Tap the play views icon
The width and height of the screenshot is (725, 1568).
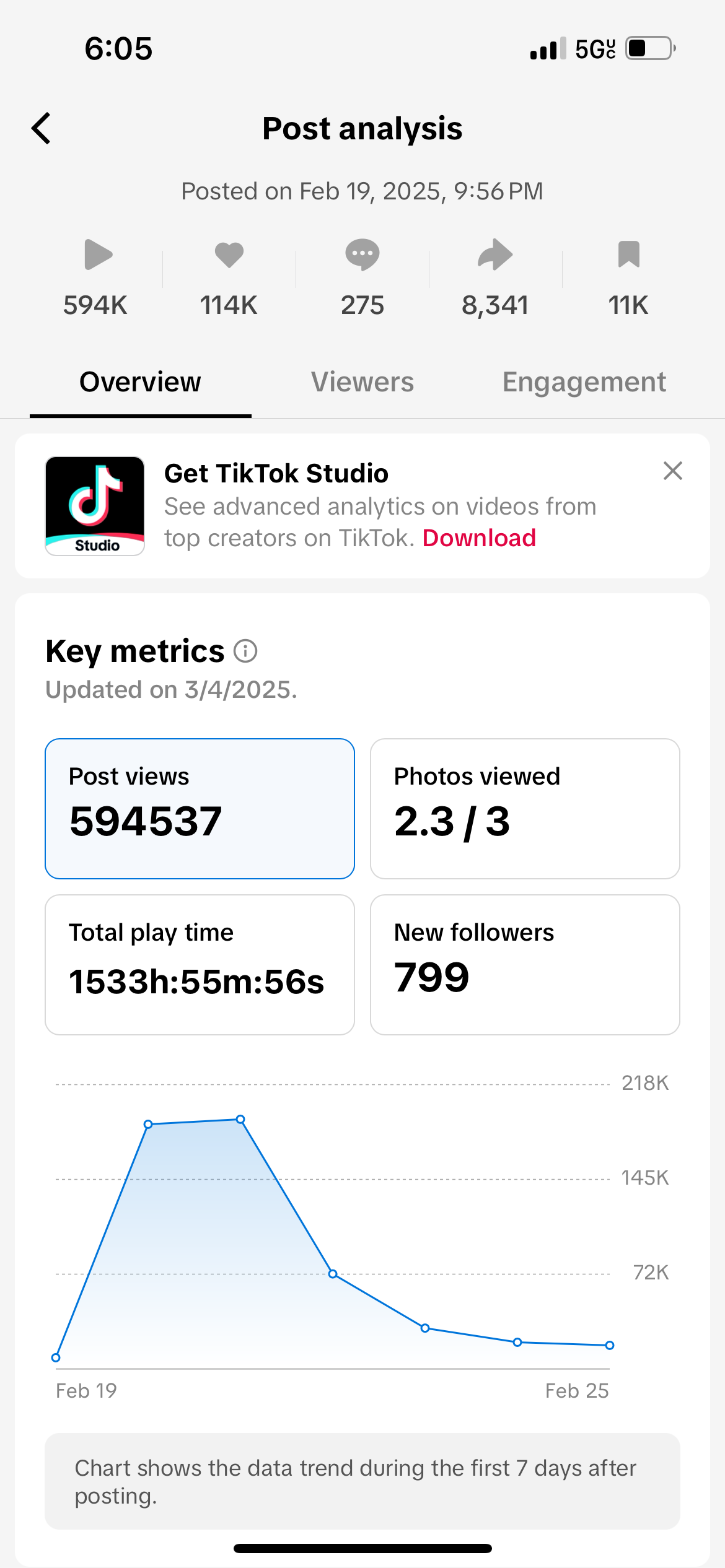pos(97,255)
